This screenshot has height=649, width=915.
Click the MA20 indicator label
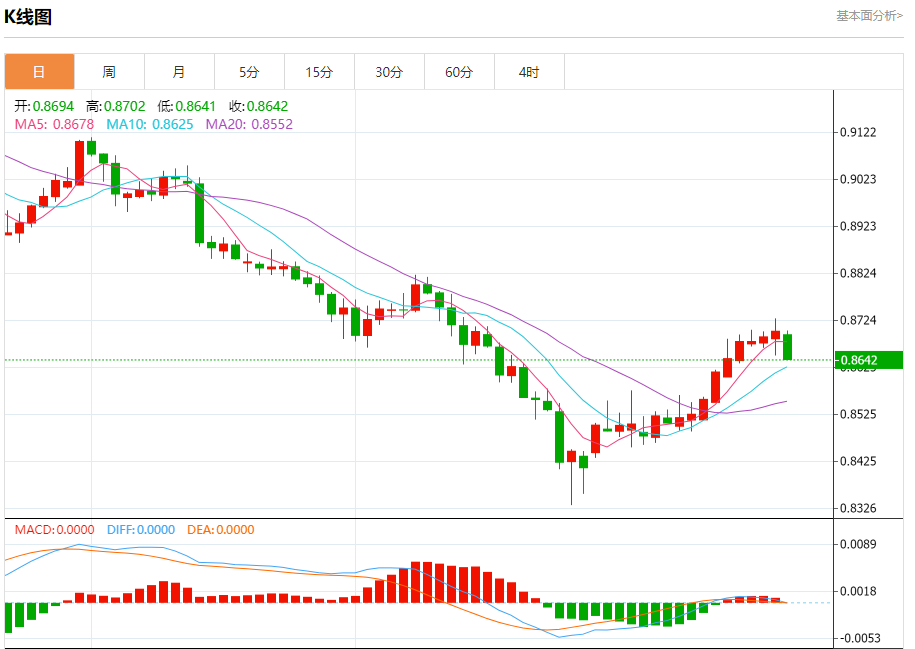pyautogui.click(x=249, y=124)
